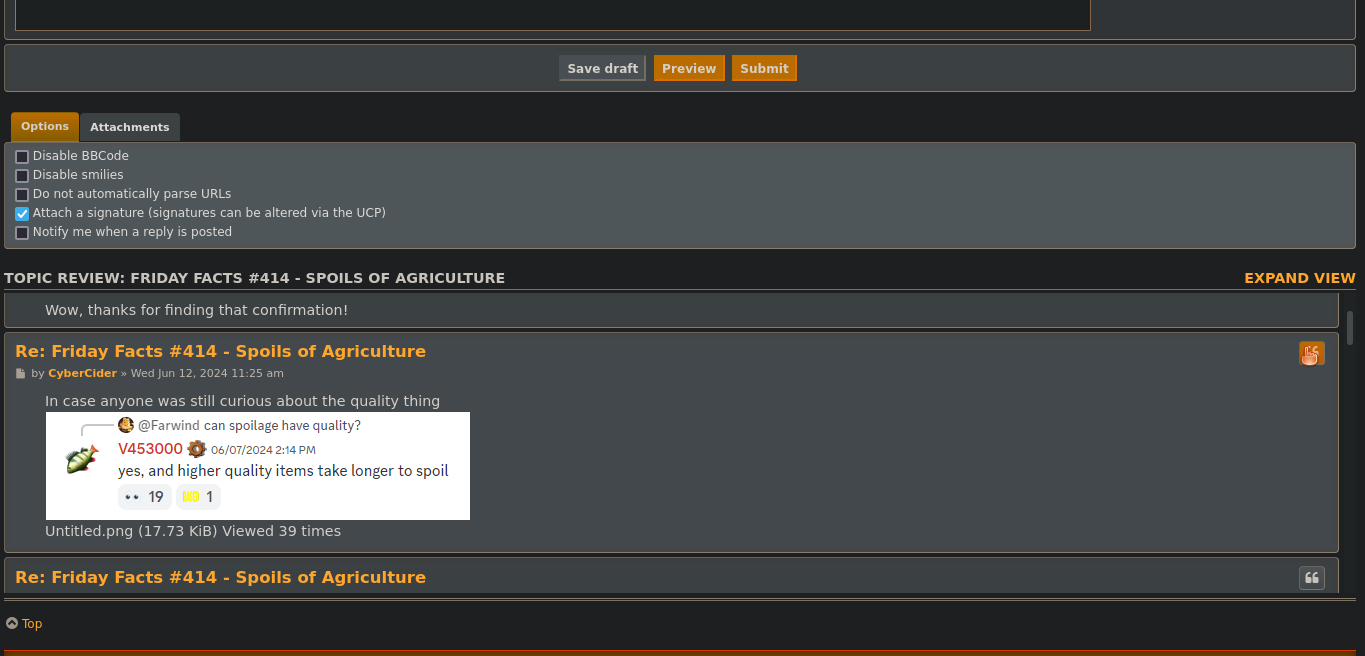The width and height of the screenshot is (1365, 656).
Task: Click the grey quote icon on the last post
Action: click(x=1311, y=578)
